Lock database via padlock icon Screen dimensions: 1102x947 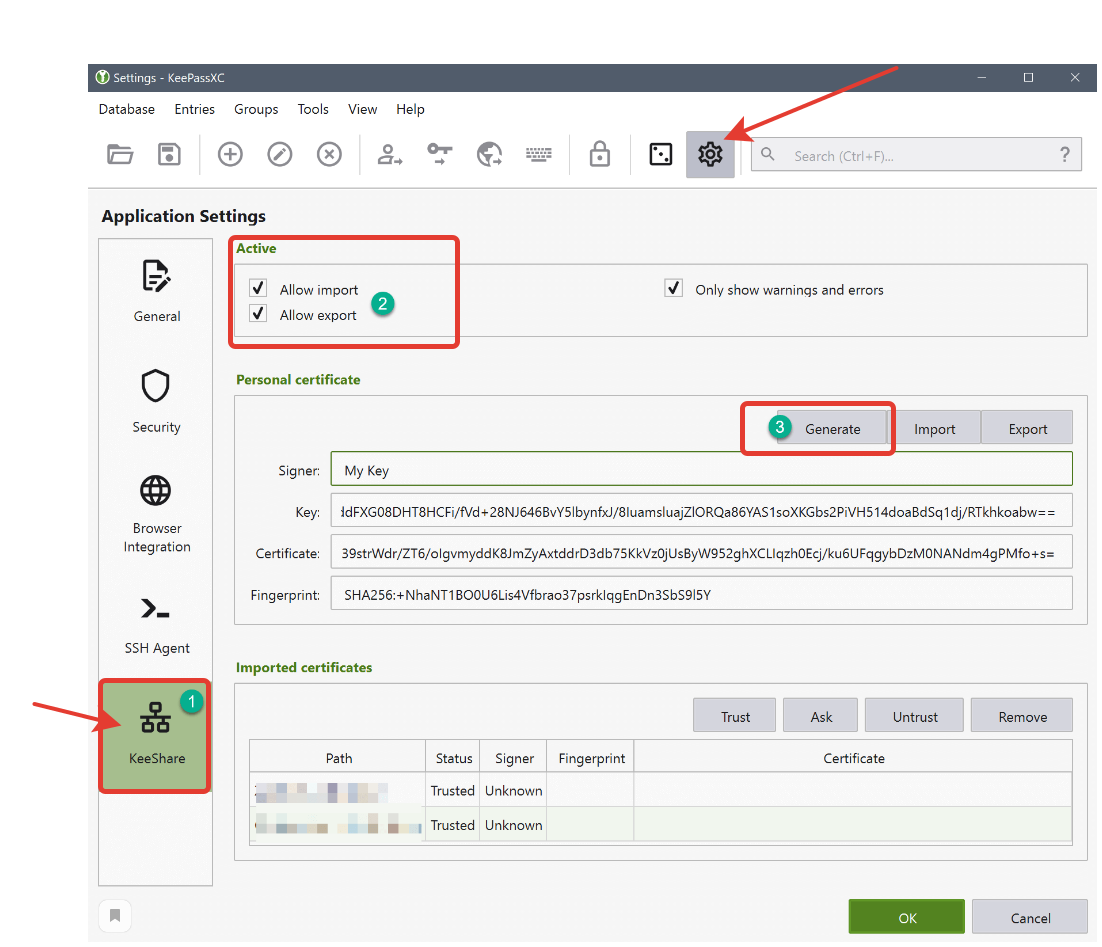click(x=599, y=154)
